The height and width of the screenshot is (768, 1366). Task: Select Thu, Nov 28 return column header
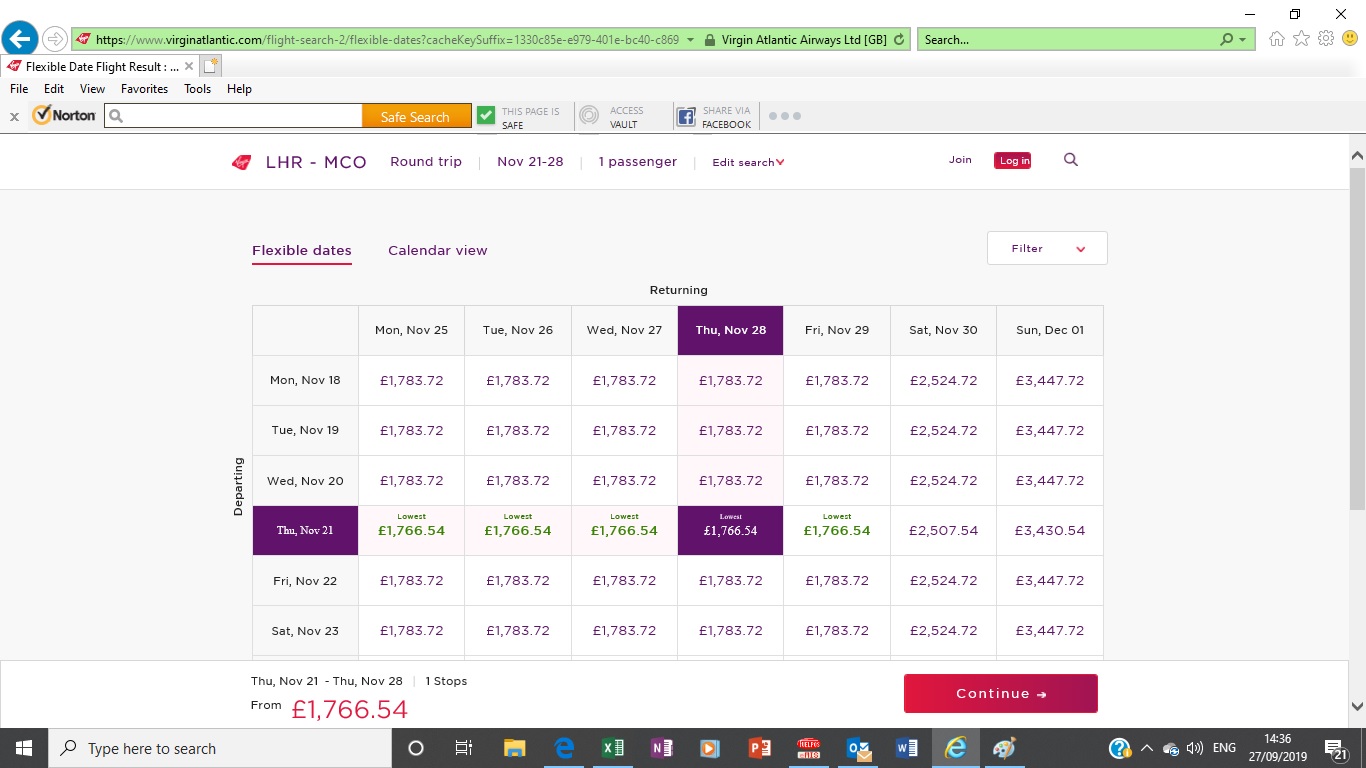click(730, 330)
